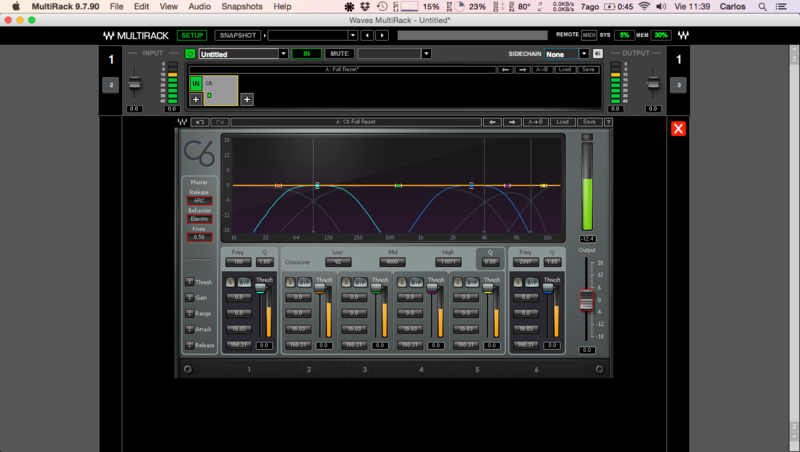Open the Audio menu

(199, 6)
